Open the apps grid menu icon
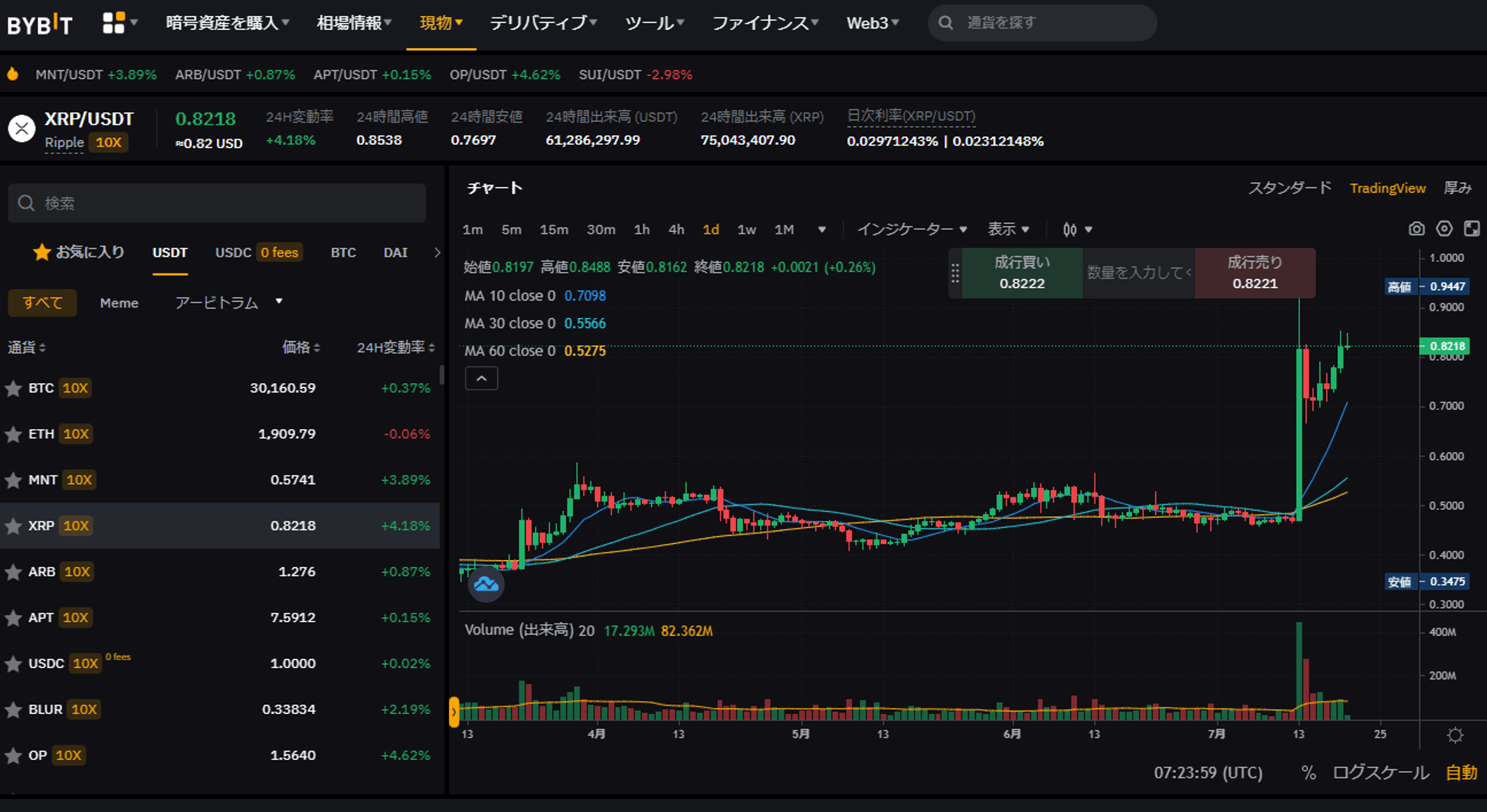The image size is (1487, 812). (x=113, y=23)
